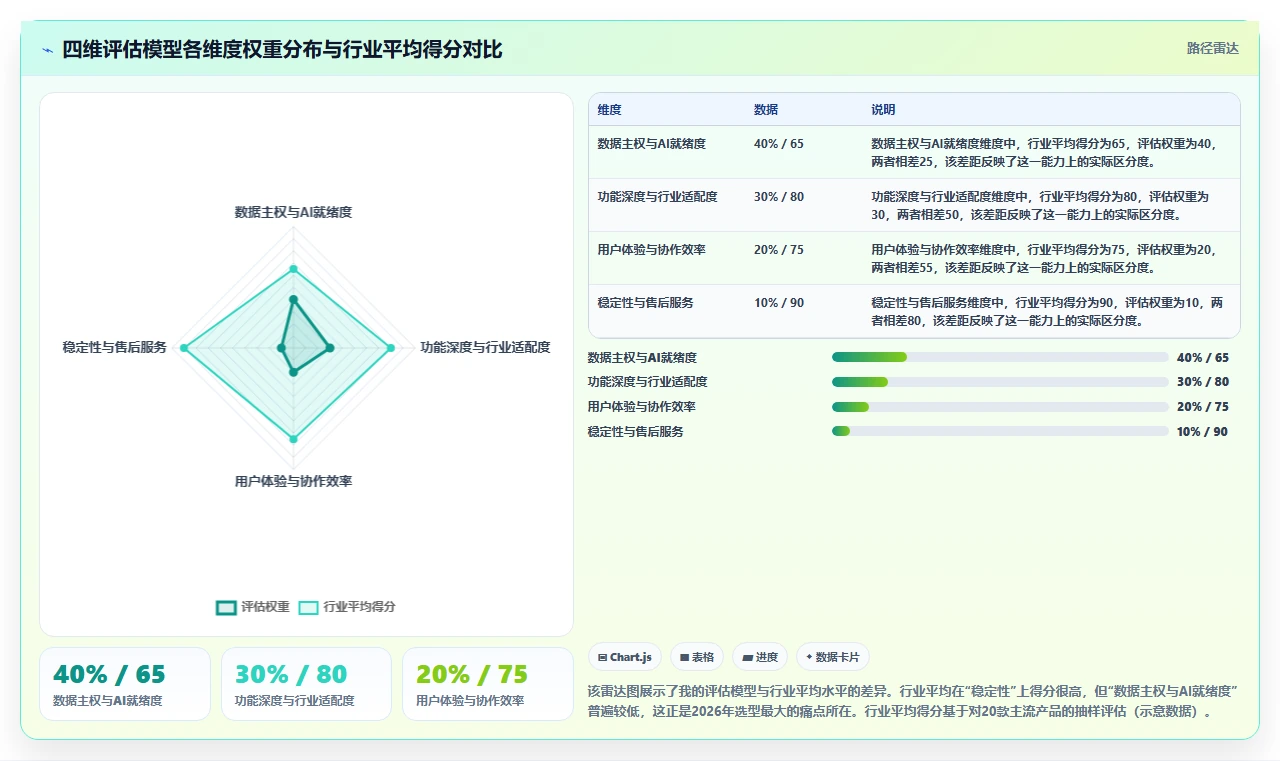This screenshot has width=1280, height=761.
Task: Select the 路径雷达 tag in header
Action: point(1212,48)
